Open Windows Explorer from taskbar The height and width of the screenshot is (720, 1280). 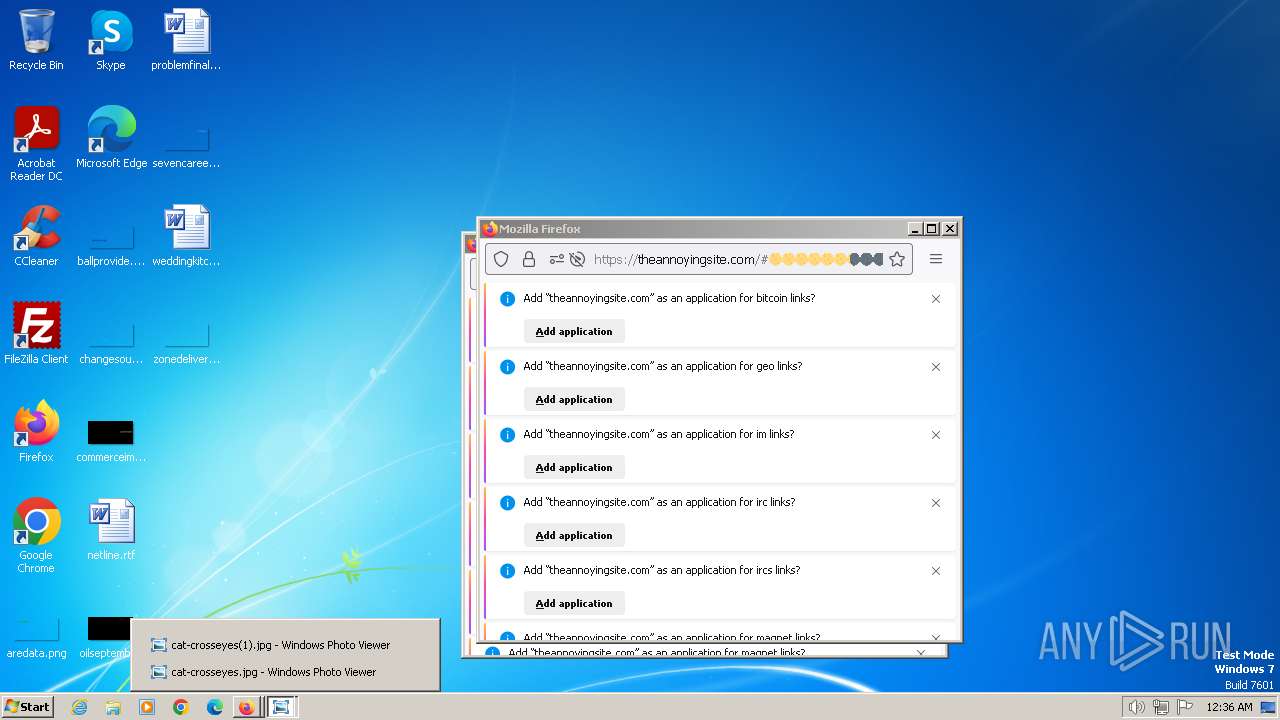coord(113,707)
